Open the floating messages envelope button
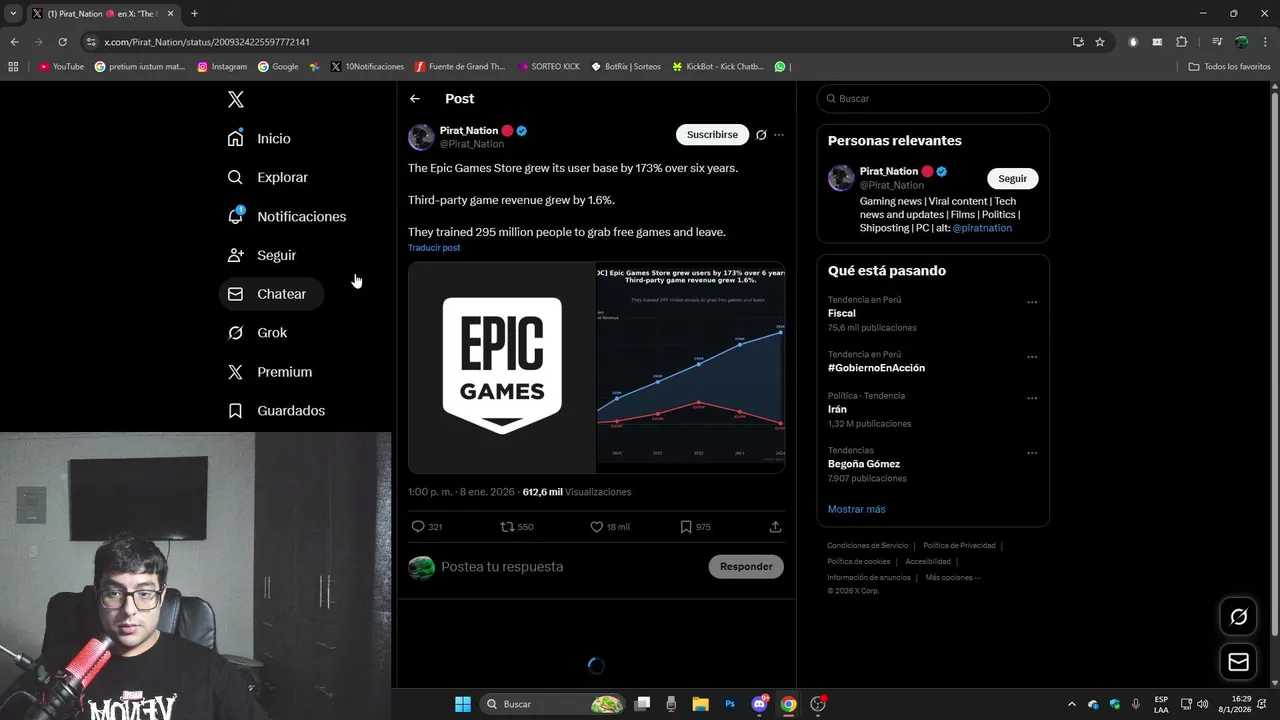This screenshot has width=1280, height=720. click(1238, 662)
